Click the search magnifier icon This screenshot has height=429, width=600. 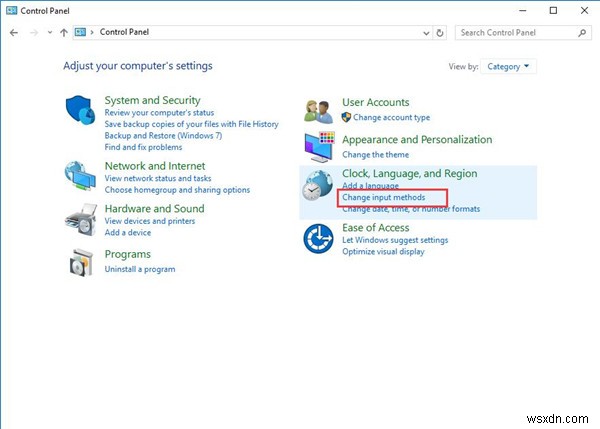click(x=582, y=33)
